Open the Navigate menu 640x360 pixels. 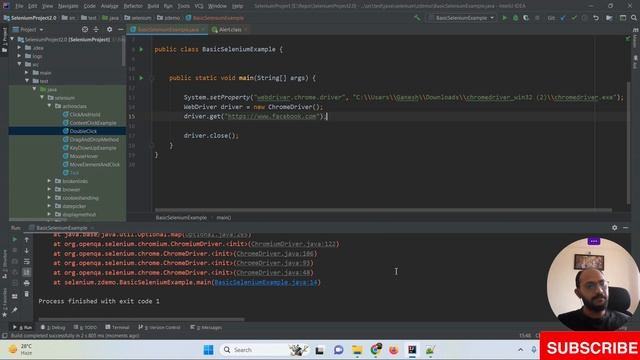coord(68,6)
